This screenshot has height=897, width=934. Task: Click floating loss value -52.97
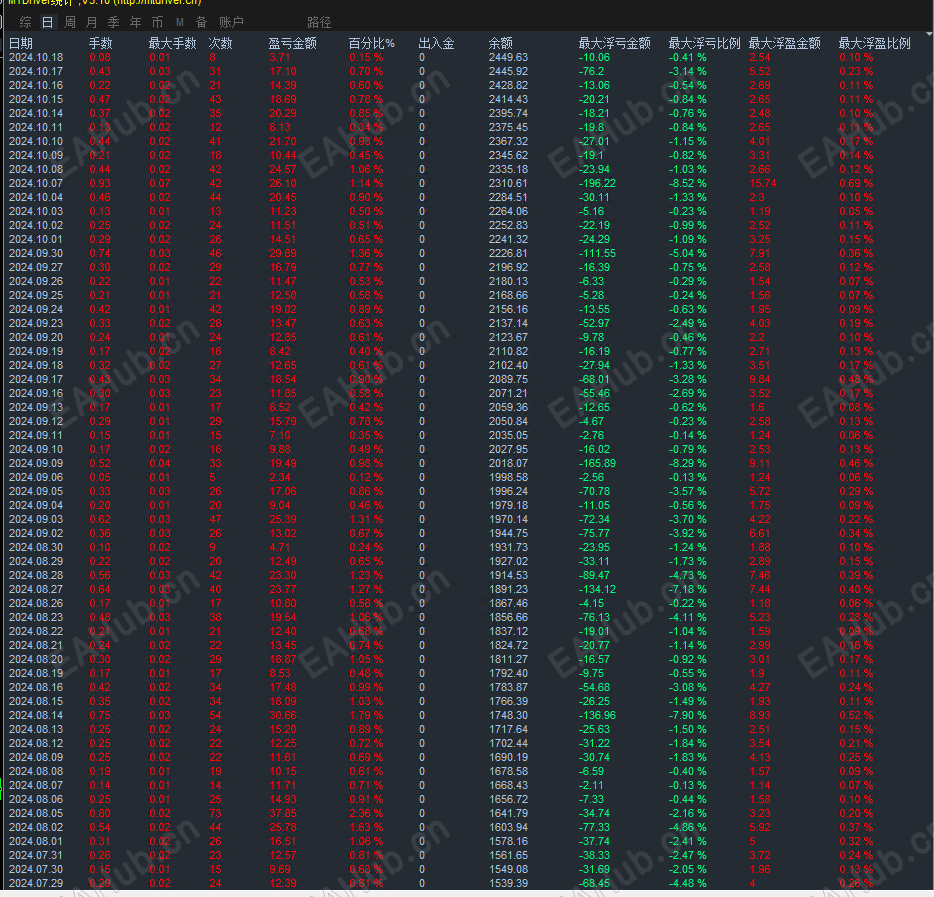594,323
